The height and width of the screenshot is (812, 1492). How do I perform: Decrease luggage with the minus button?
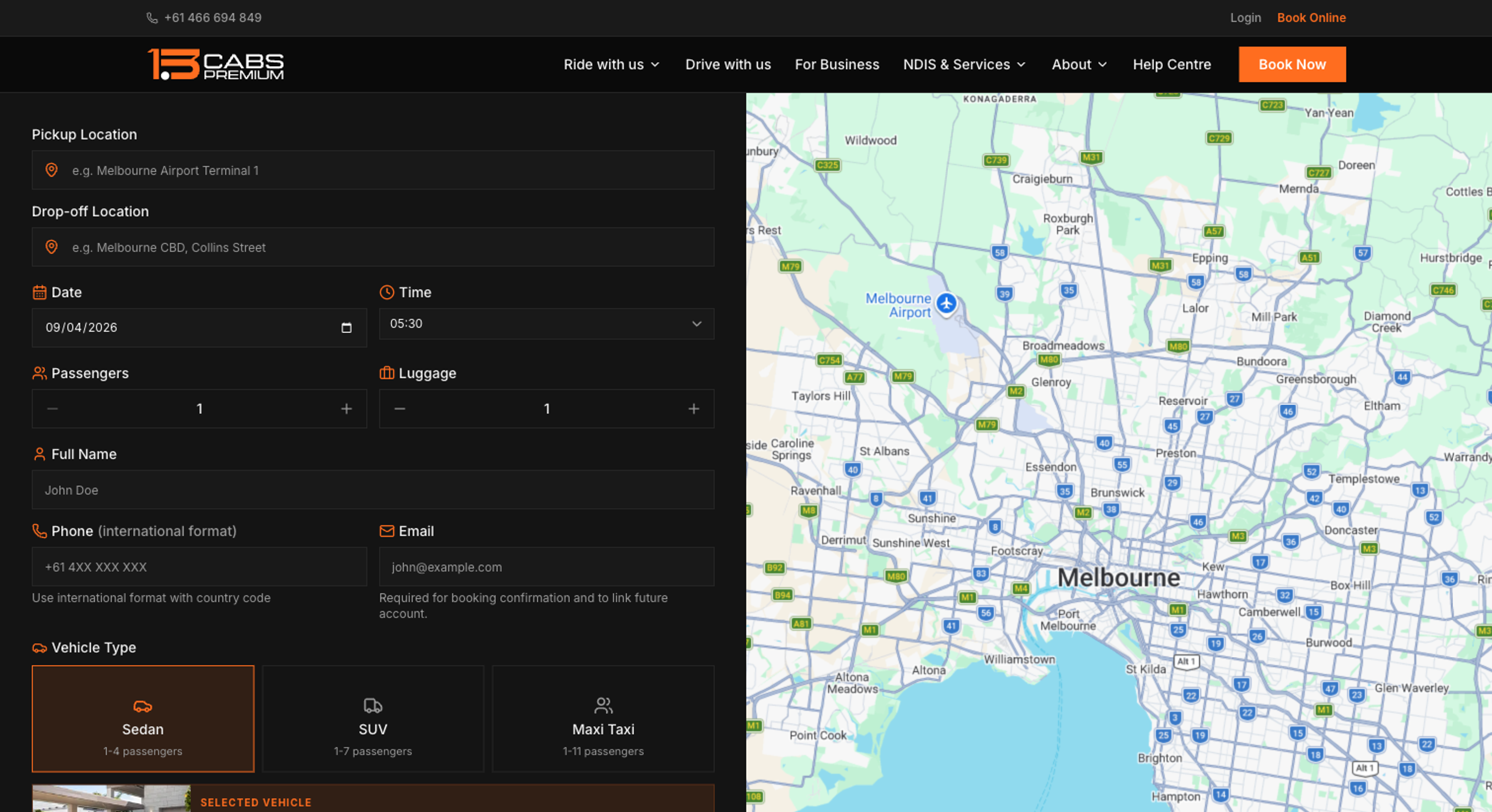[400, 409]
